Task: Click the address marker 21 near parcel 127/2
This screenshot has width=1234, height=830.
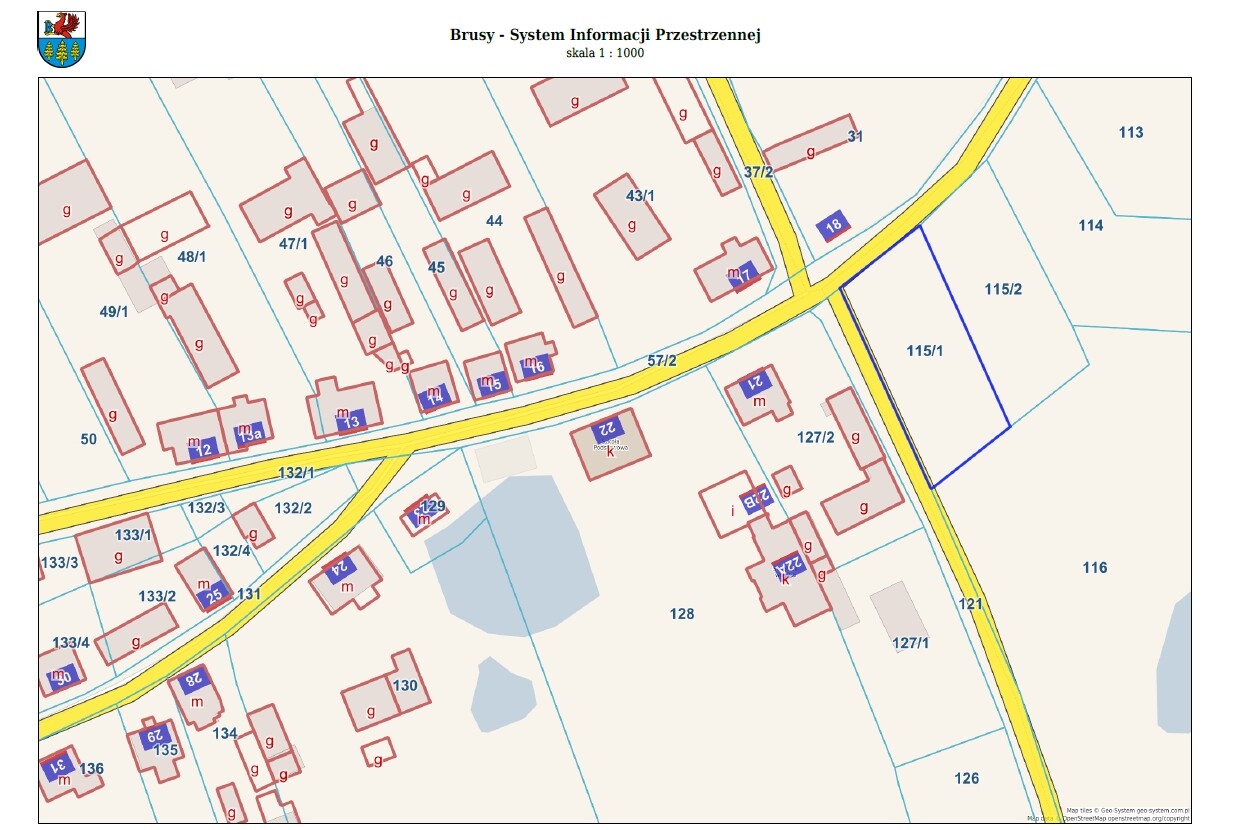Action: pyautogui.click(x=756, y=382)
